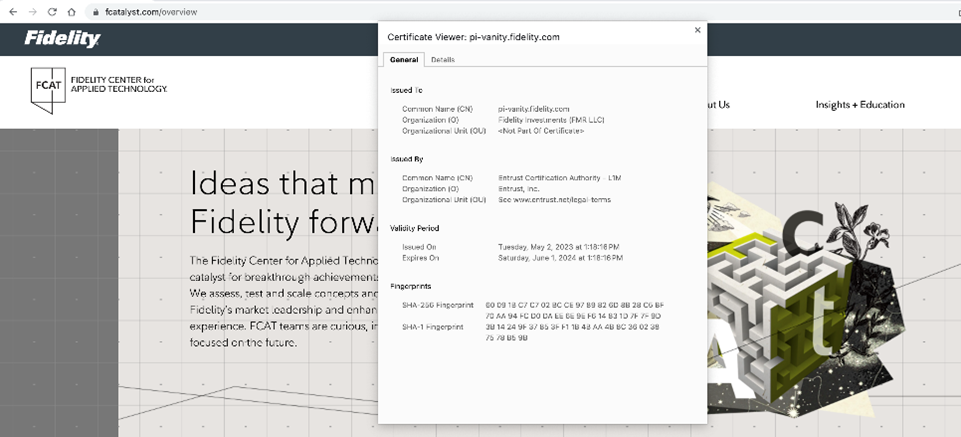Image resolution: width=961 pixels, height=437 pixels.
Task: Open the About Us navigation item
Action: pos(717,105)
